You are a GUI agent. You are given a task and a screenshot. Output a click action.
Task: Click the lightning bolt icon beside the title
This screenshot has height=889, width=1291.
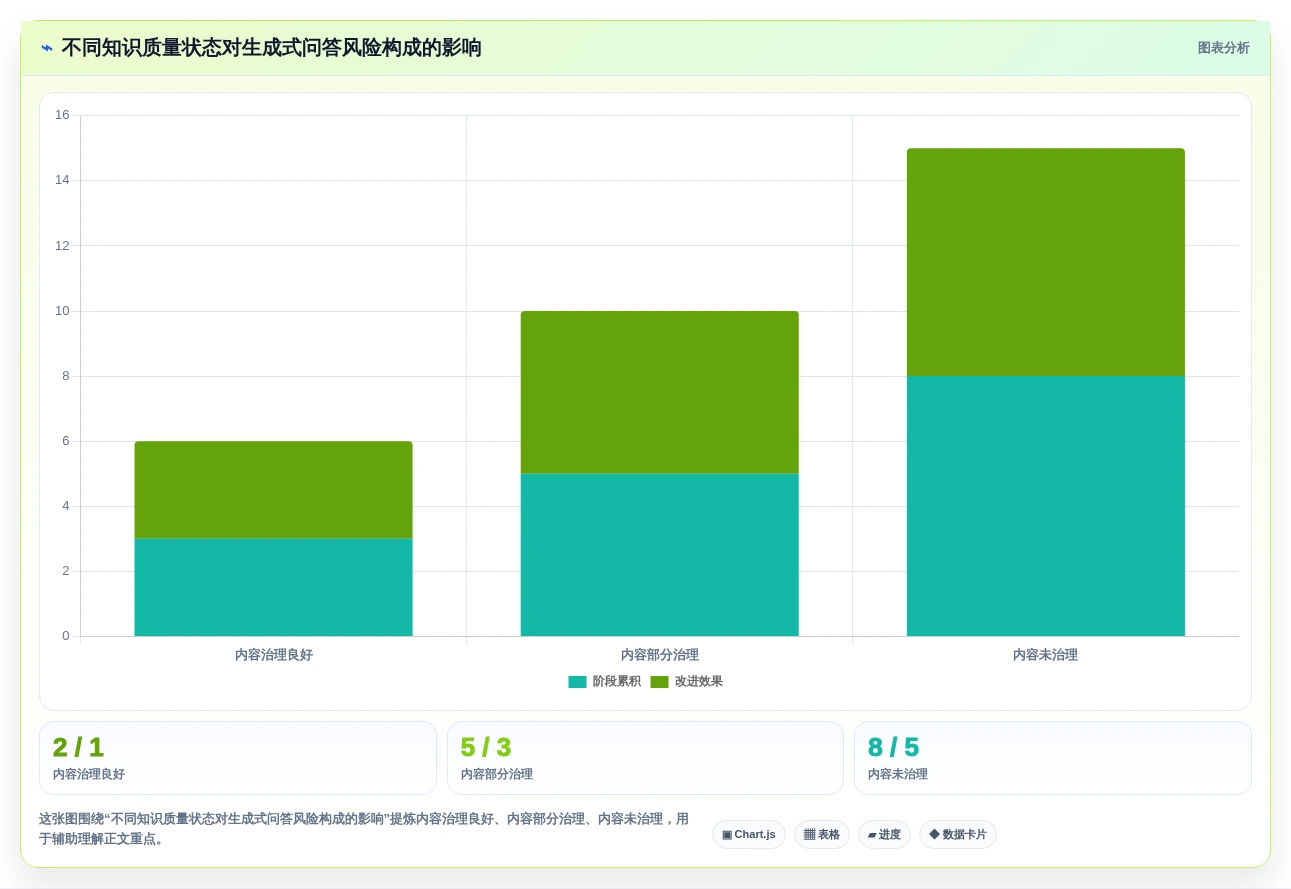pos(47,48)
